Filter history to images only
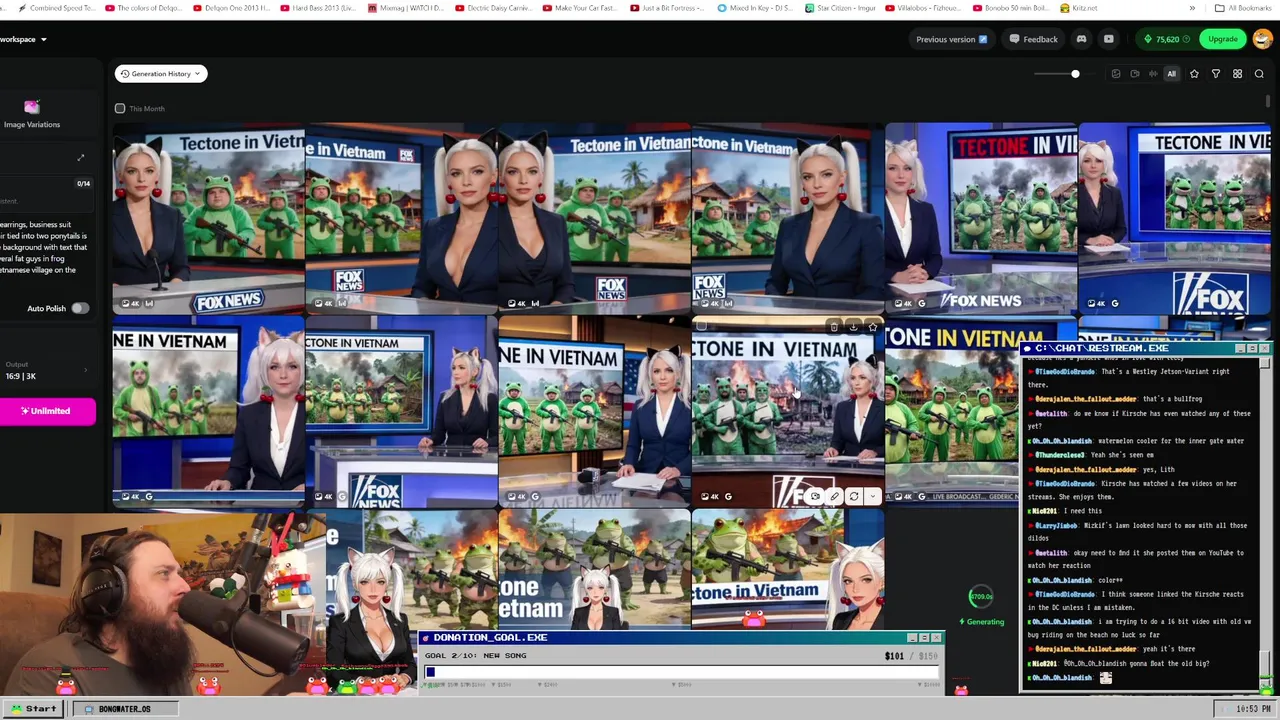Screen dimensions: 1280x720 (x=1116, y=74)
